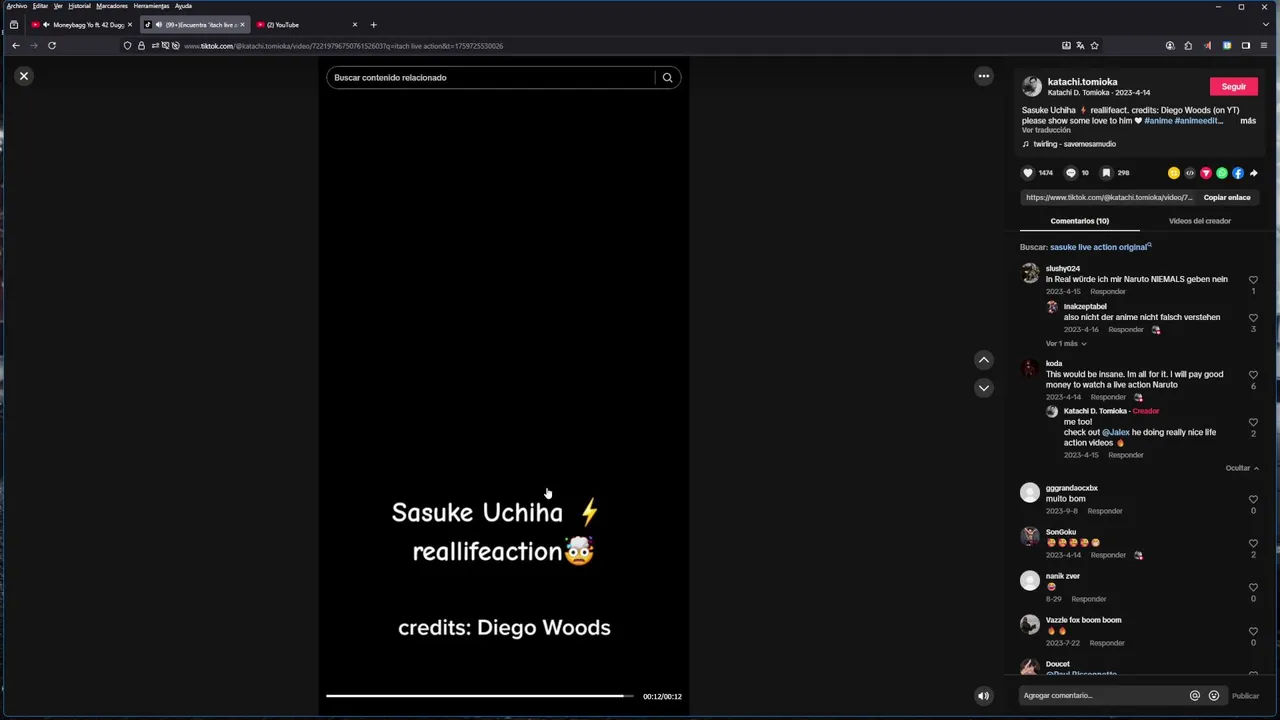Open the Firefox hamburger application menu

point(1264,46)
